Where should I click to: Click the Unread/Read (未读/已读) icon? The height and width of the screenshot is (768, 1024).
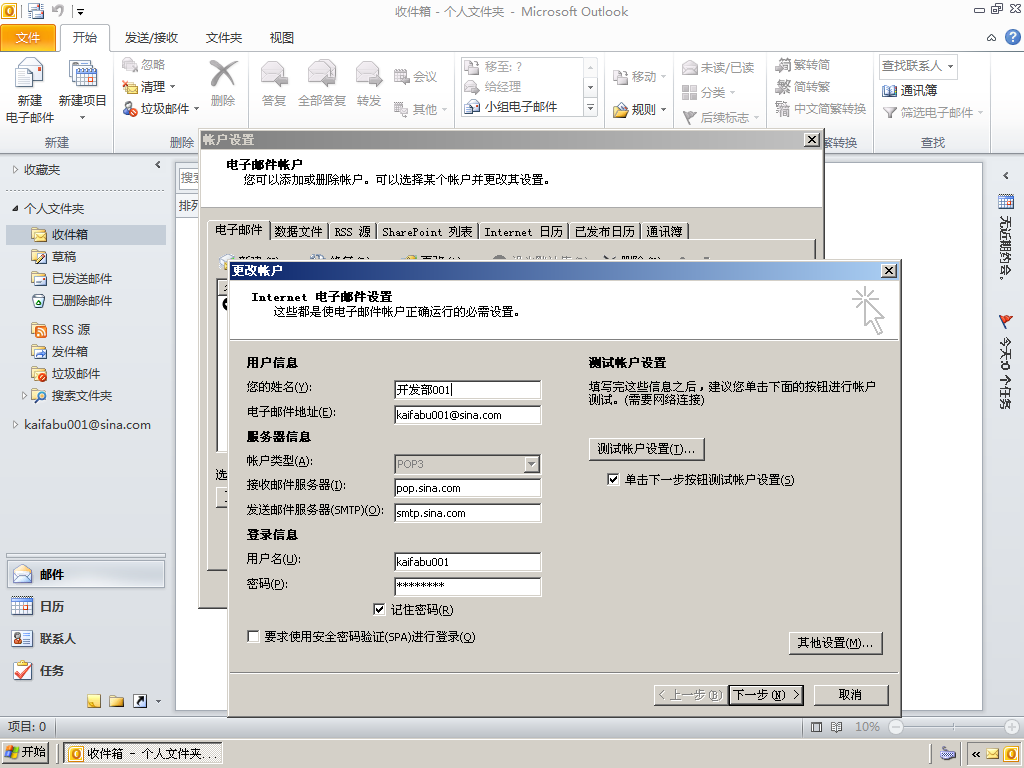click(x=690, y=67)
